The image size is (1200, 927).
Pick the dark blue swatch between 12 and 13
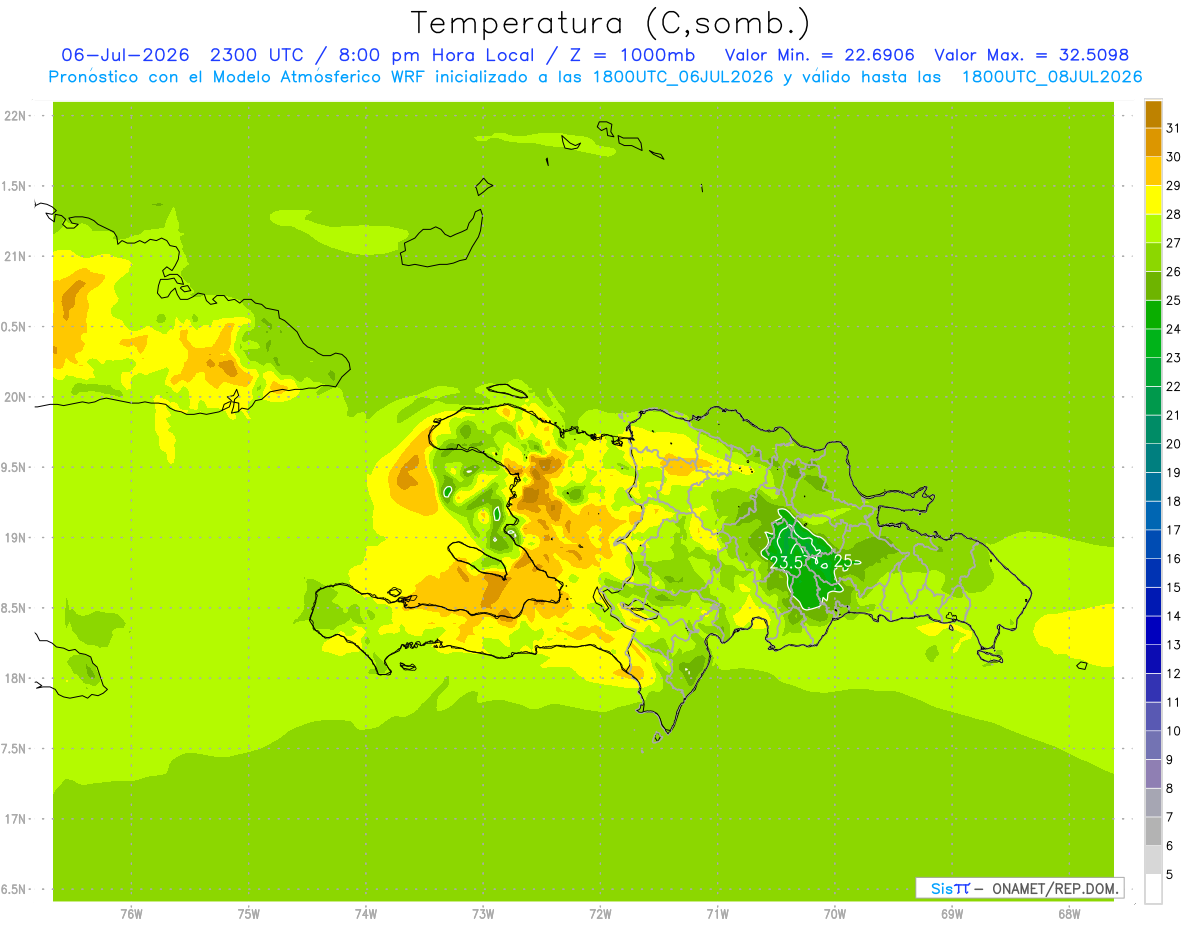(1153, 659)
